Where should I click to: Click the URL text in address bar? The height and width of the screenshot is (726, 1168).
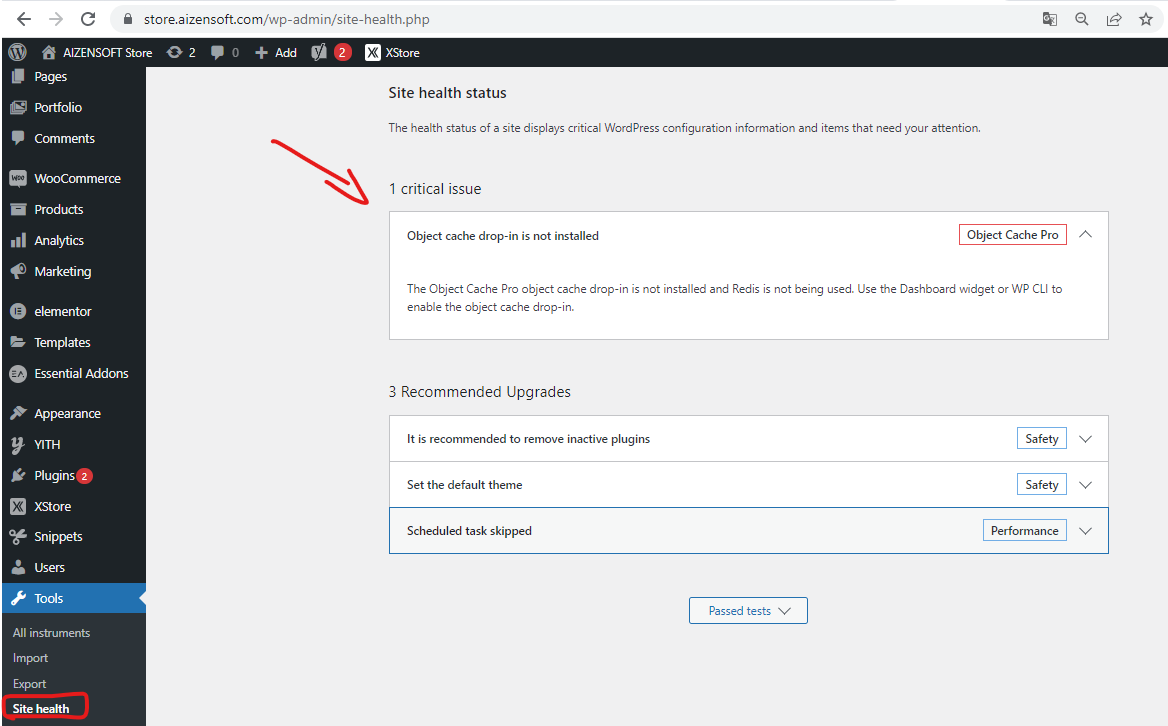coord(287,19)
